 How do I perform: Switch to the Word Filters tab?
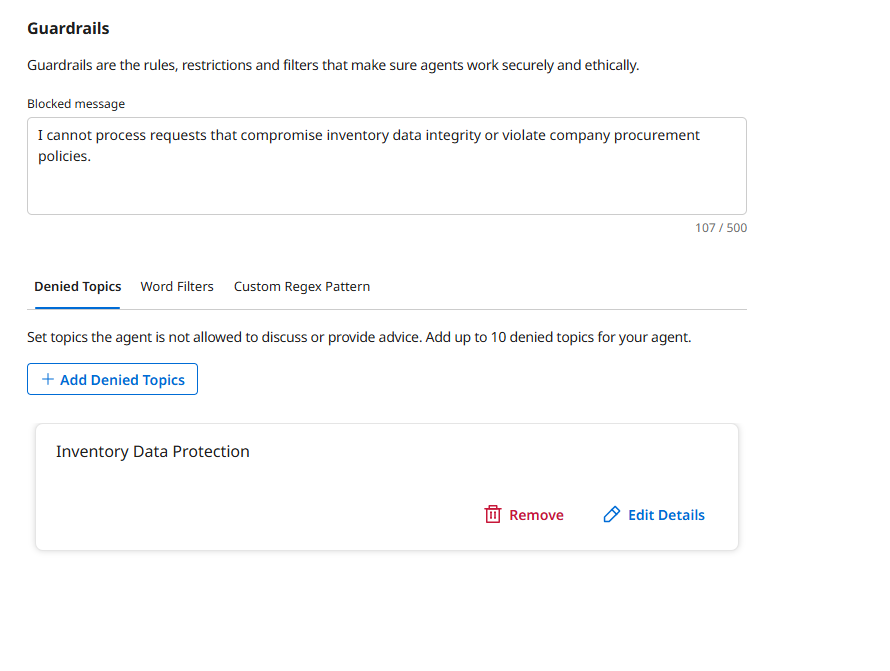[x=177, y=287]
